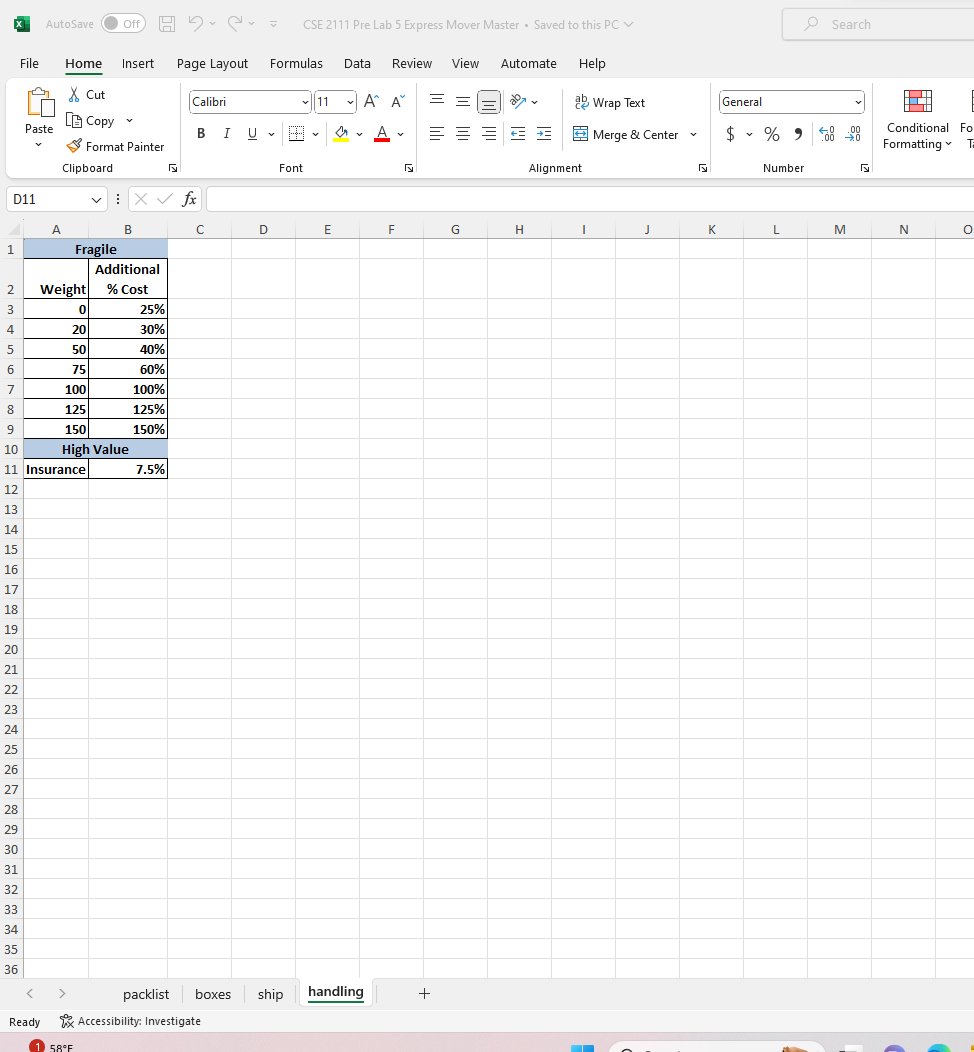The image size is (974, 1052).
Task: Open the packlist sheet tab
Action: point(146,994)
